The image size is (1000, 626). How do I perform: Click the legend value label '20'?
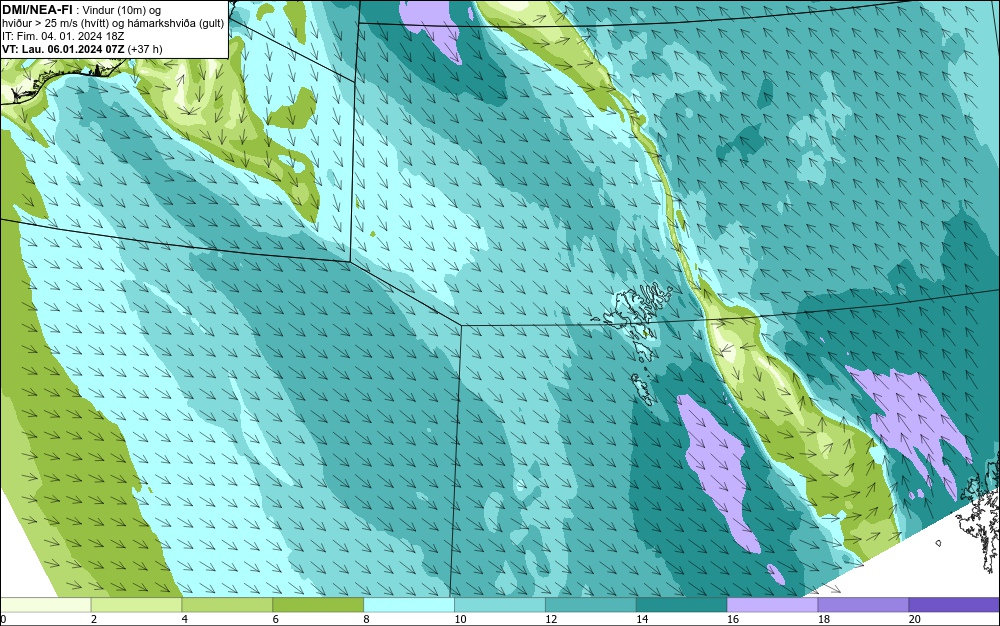tap(915, 619)
